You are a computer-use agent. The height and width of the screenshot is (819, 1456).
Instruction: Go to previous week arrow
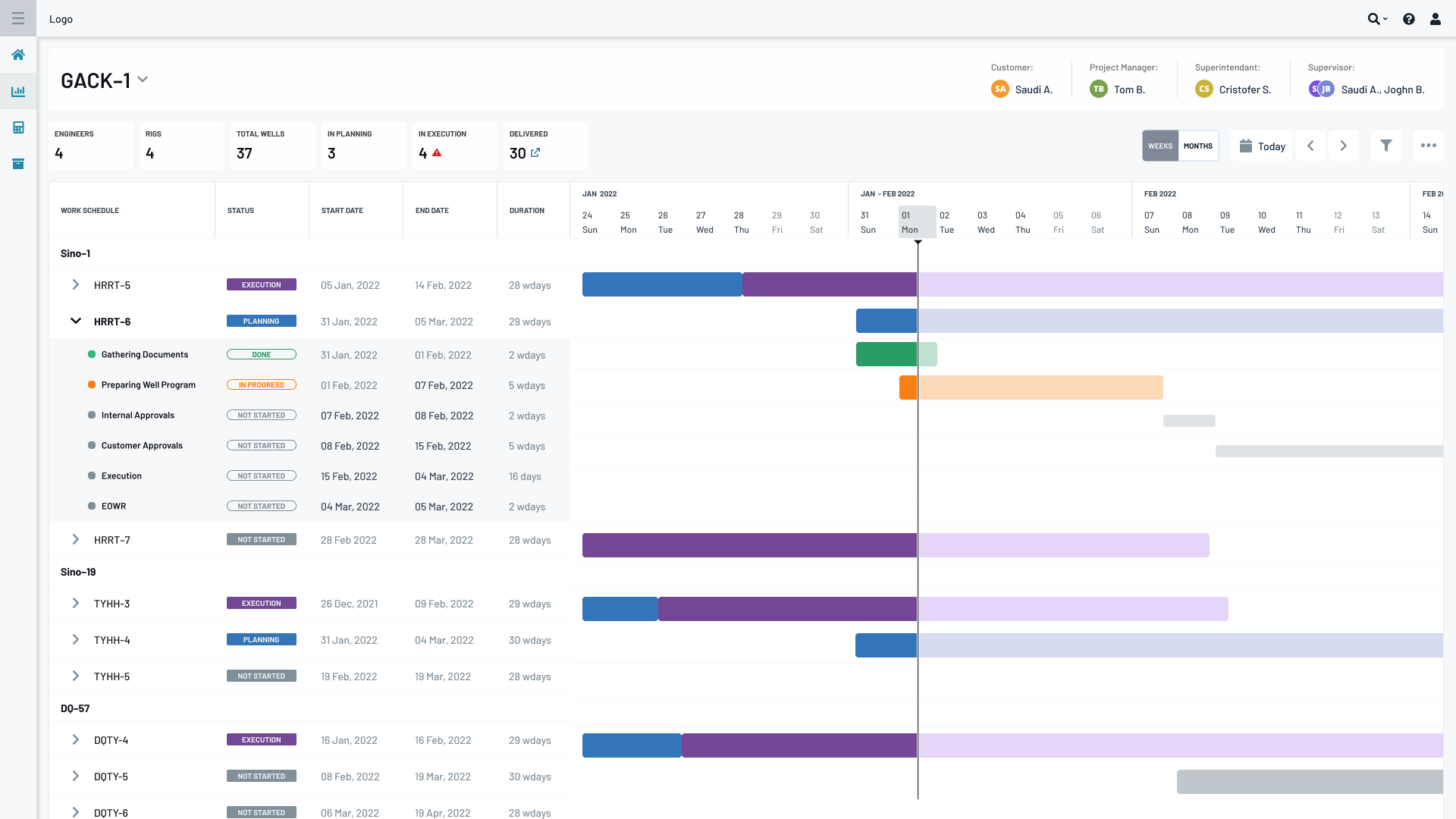(x=1310, y=146)
